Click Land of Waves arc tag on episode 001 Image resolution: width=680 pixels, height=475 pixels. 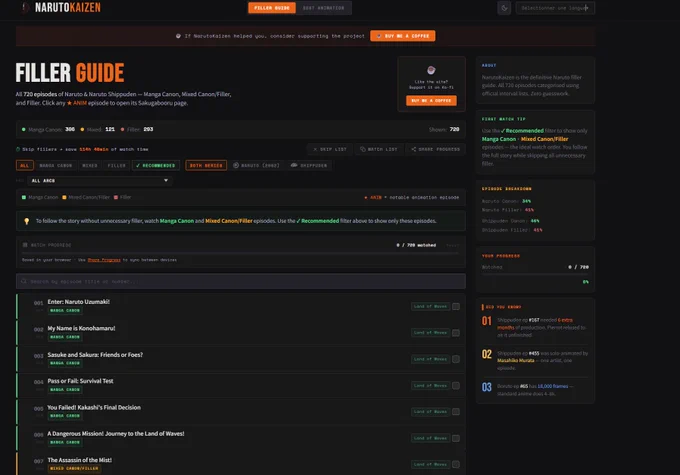click(430, 307)
